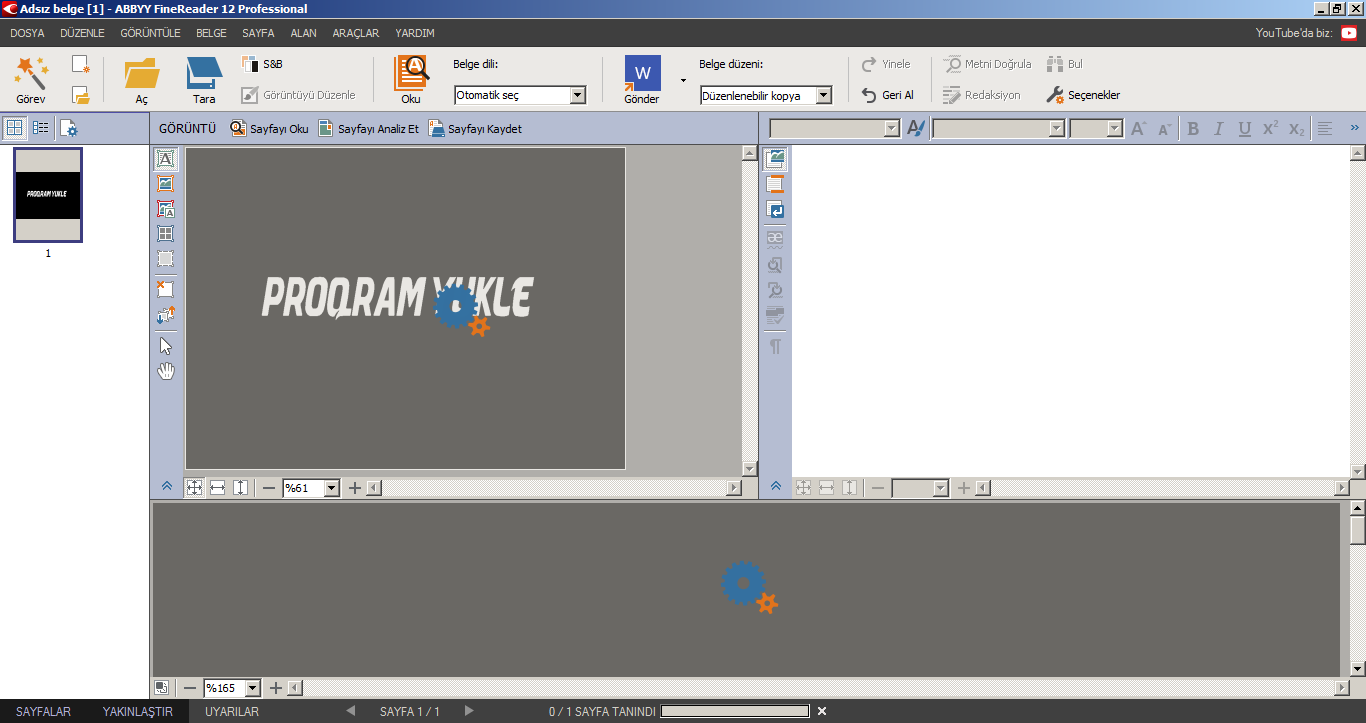
Task: Fit image to width icon
Action: 217,488
